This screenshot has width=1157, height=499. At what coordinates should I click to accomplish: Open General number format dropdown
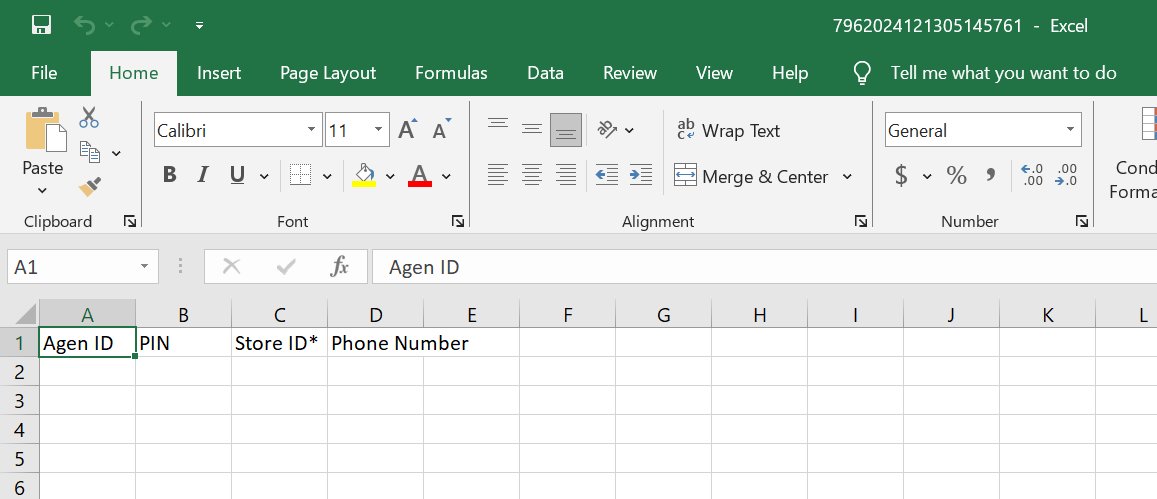click(1070, 130)
